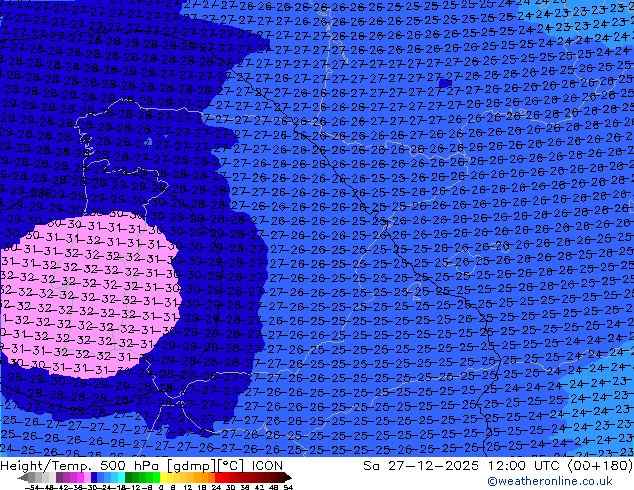Viewport: 634px width, 490px height.
Task: Pick the yellow legend swatch above 0
Action: 163,477
